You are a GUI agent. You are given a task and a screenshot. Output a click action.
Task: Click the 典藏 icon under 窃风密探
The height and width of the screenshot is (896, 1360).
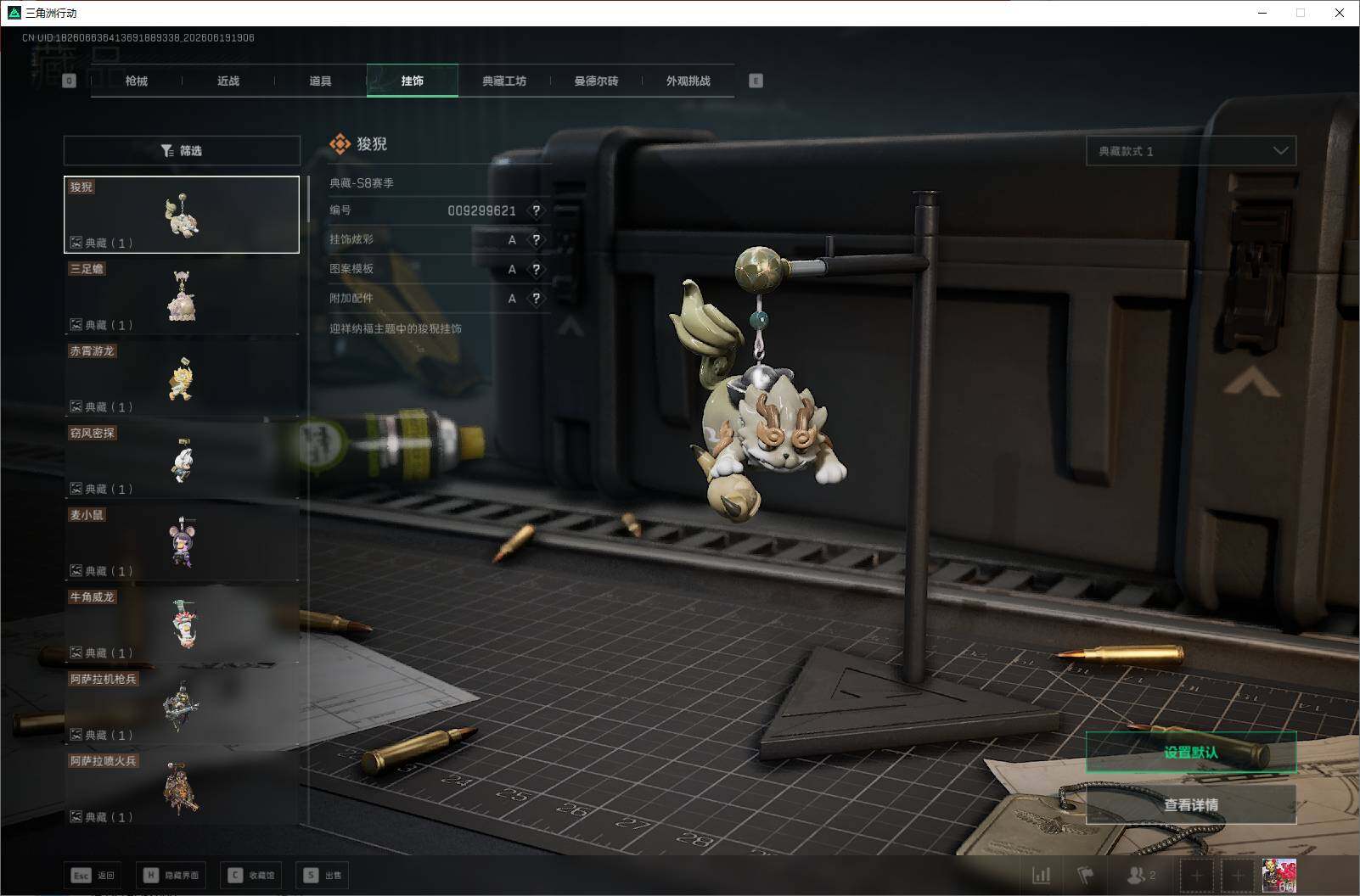click(x=76, y=489)
